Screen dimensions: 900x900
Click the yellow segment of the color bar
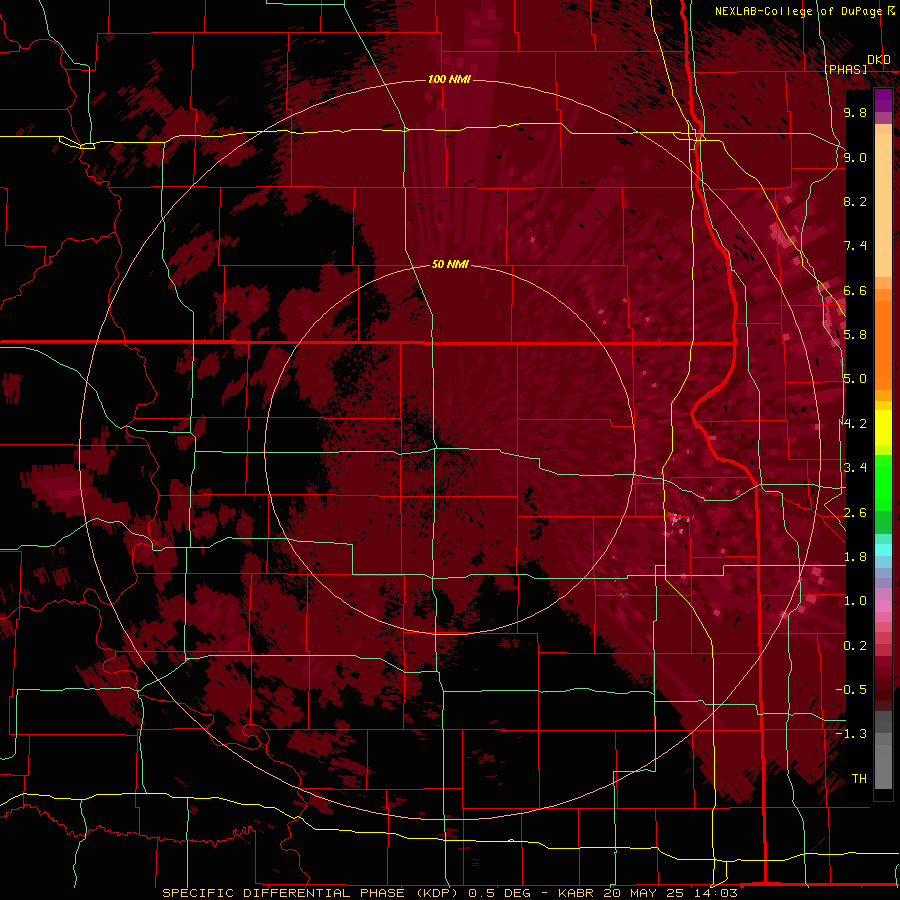point(883,428)
